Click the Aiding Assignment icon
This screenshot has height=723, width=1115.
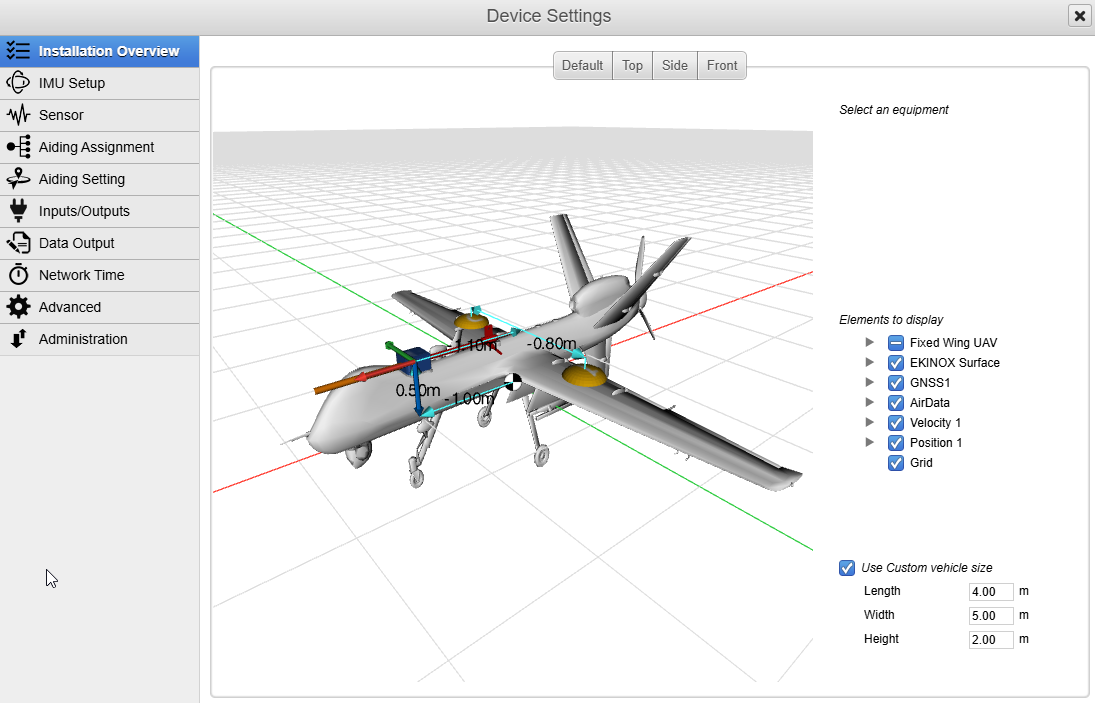click(19, 147)
